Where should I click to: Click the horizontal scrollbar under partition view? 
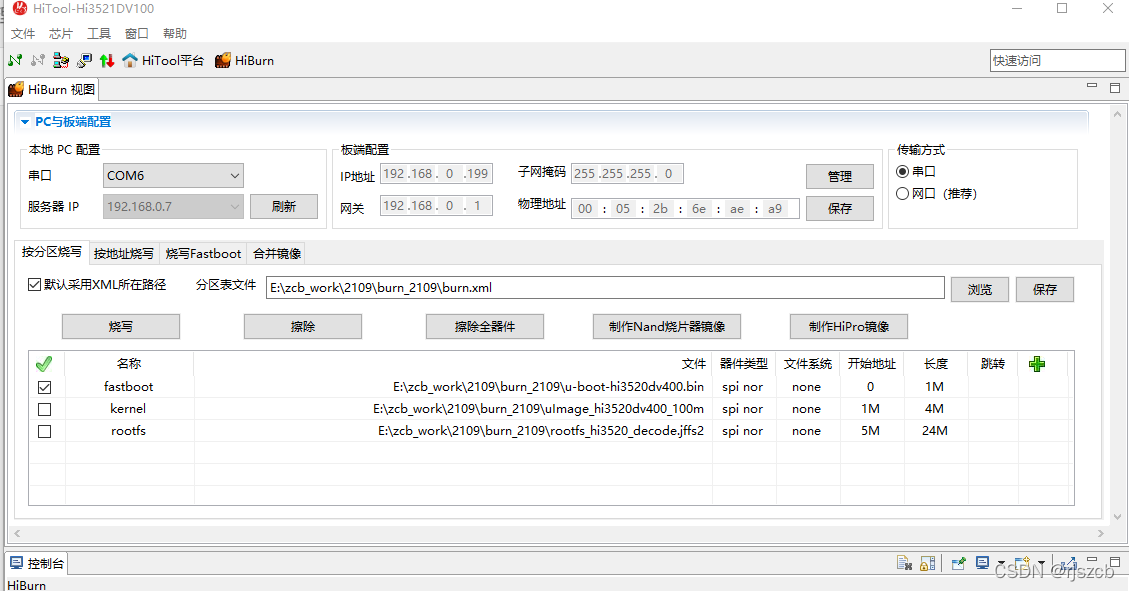(559, 533)
